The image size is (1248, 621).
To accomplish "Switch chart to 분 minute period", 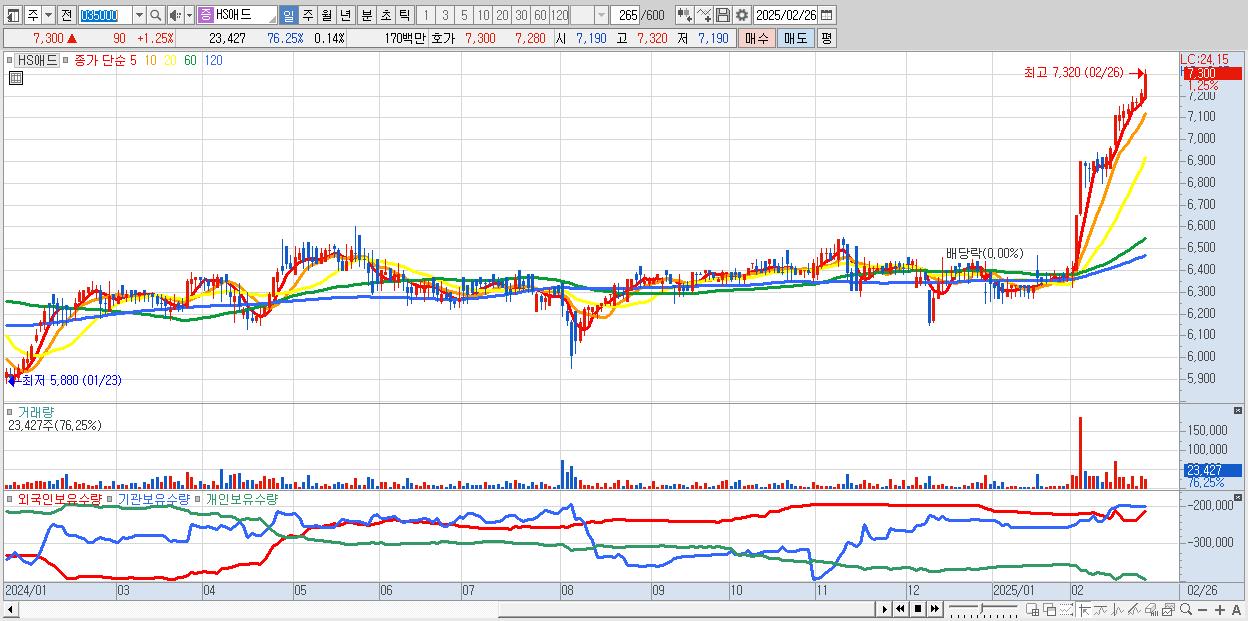I will tap(365, 15).
